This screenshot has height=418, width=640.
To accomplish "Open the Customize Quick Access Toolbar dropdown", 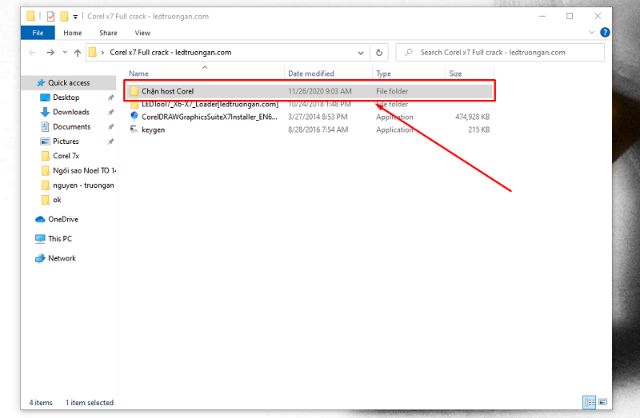I will point(76,17).
